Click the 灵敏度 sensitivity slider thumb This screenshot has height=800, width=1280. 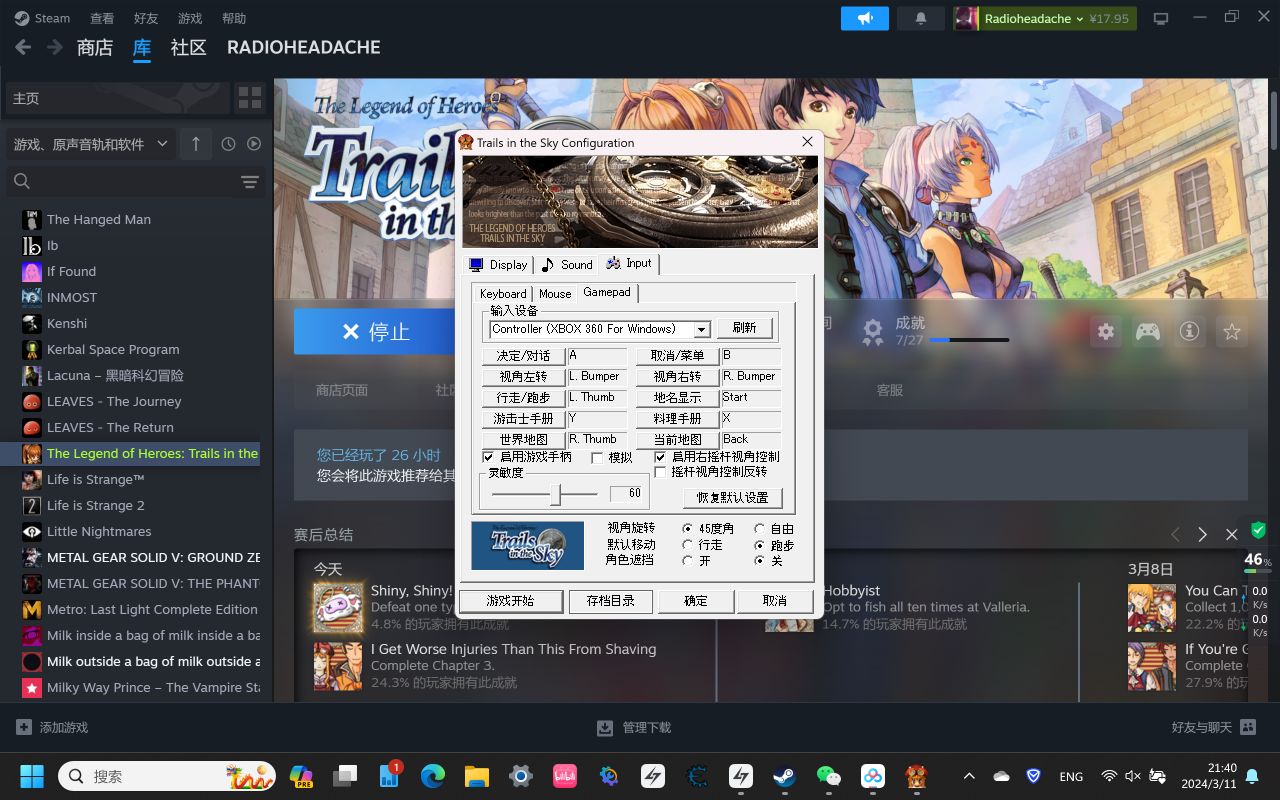[558, 494]
